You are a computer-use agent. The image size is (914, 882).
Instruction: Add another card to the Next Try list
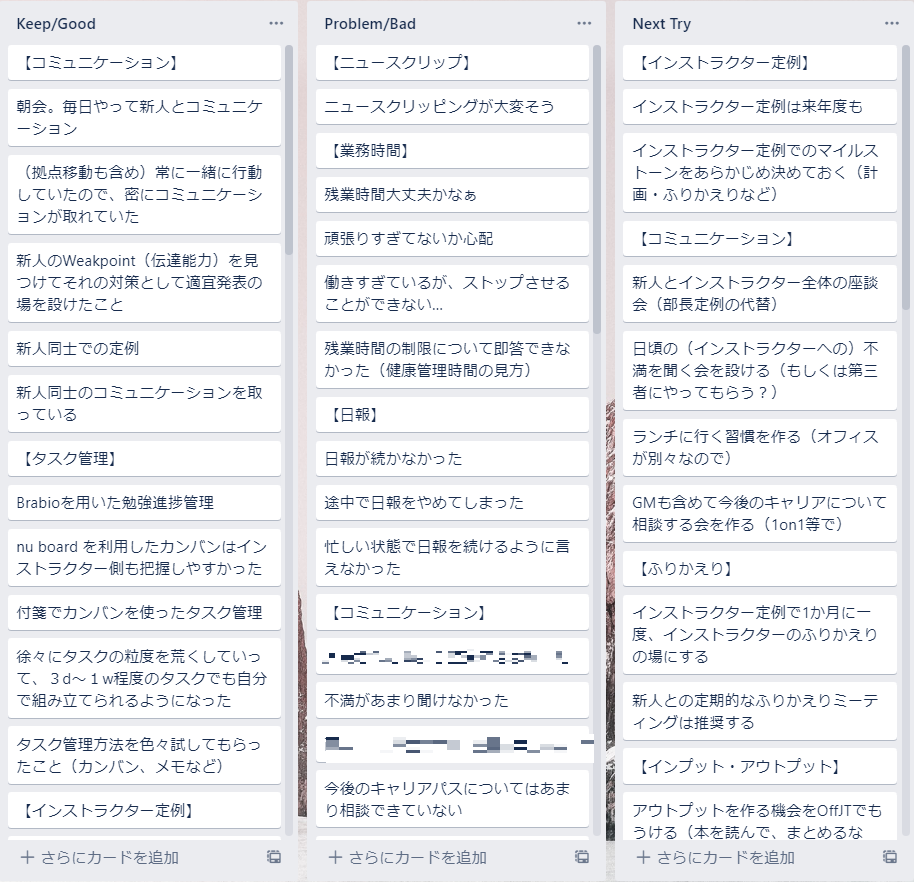point(715,858)
